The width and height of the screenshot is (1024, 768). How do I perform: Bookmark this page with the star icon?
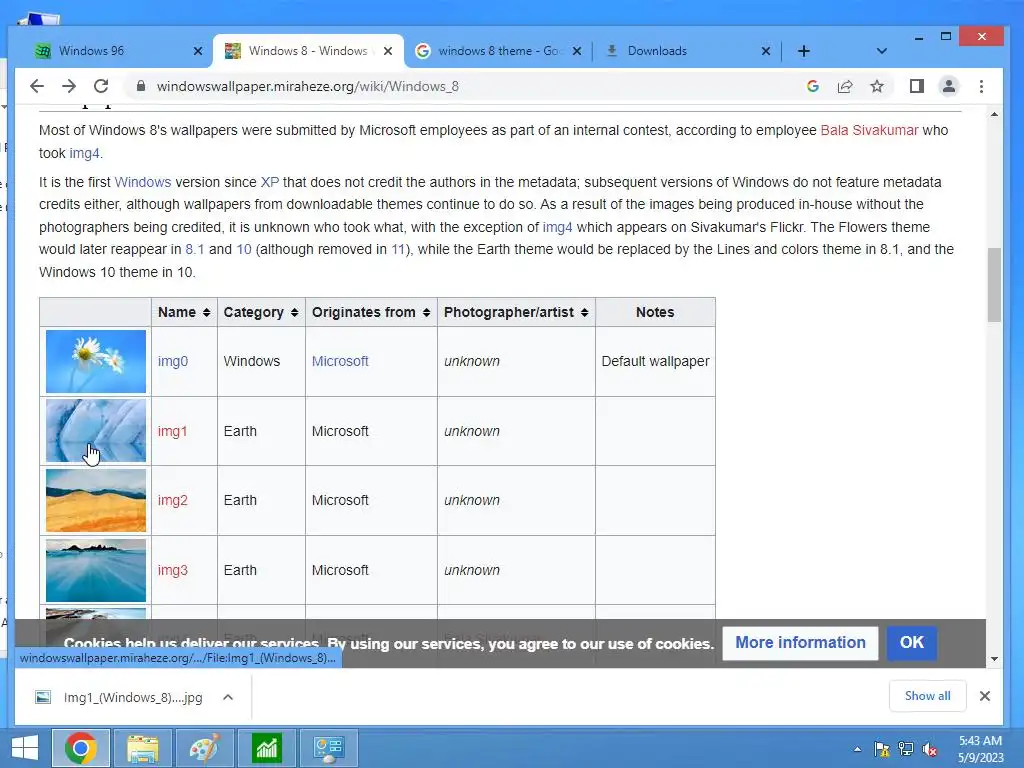[877, 86]
